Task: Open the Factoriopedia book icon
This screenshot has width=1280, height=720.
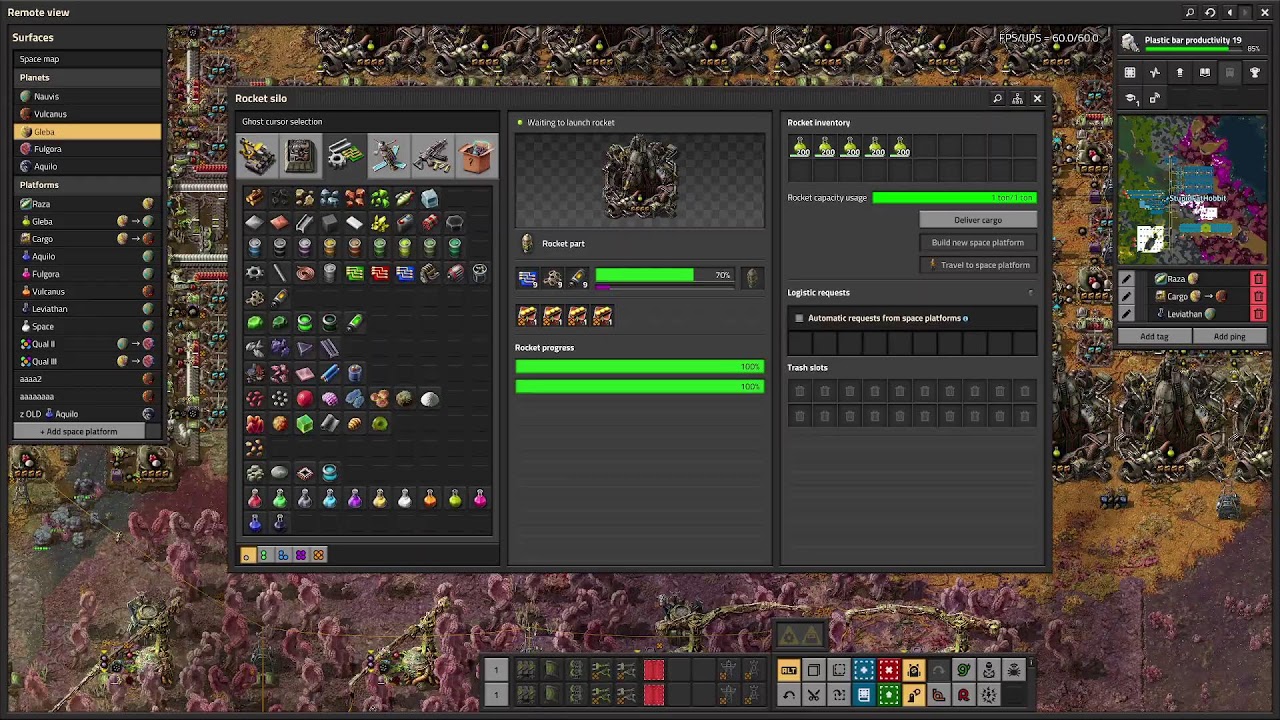Action: click(x=1205, y=72)
